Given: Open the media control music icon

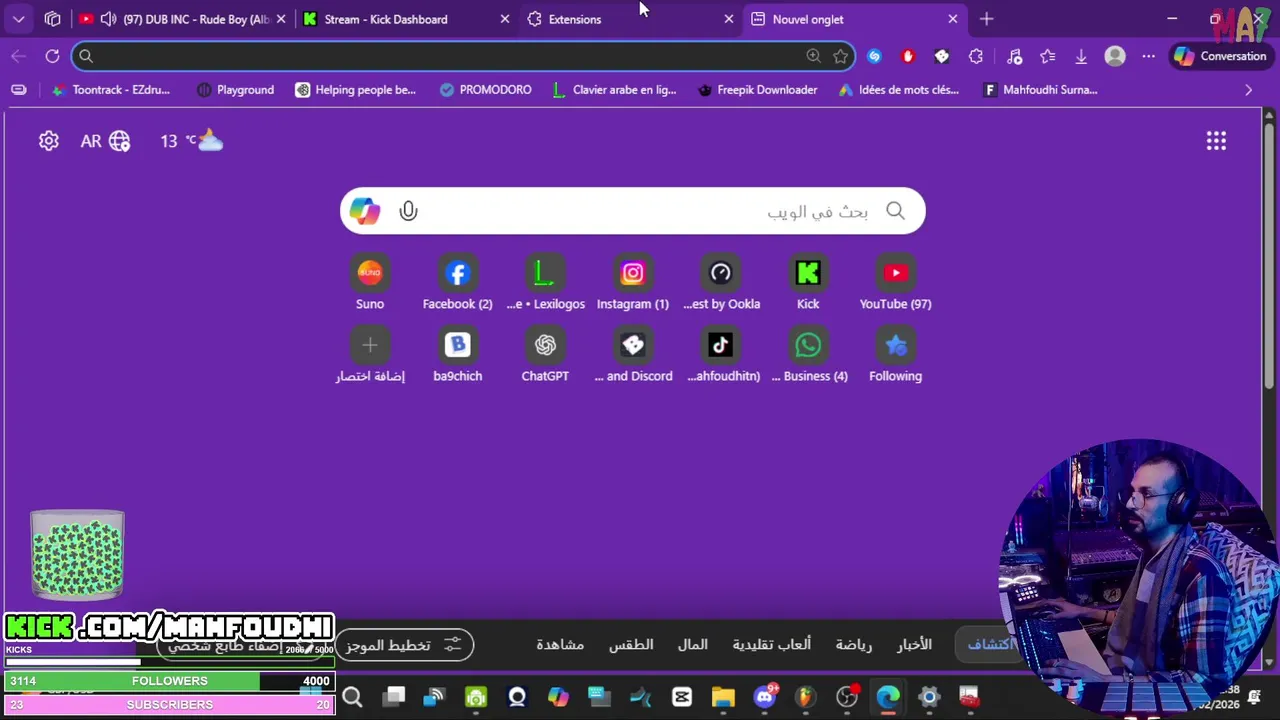Looking at the screenshot, I should [1014, 56].
